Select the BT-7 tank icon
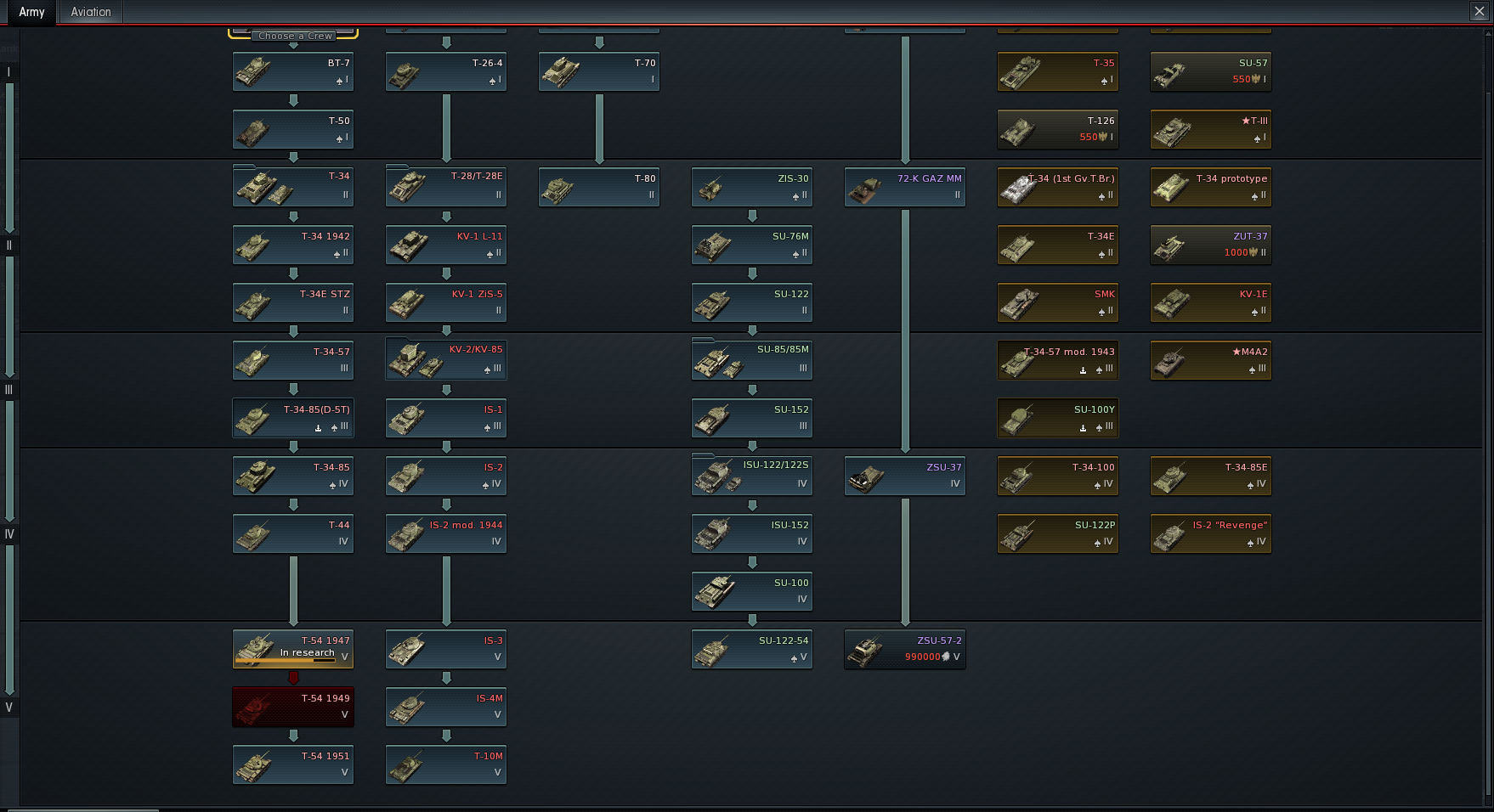This screenshot has width=1494, height=812. pyautogui.click(x=253, y=71)
